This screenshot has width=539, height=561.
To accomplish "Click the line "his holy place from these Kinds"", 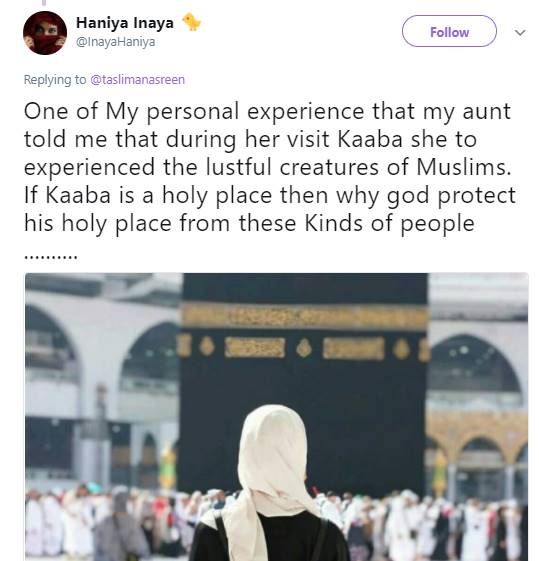I will tap(249, 223).
